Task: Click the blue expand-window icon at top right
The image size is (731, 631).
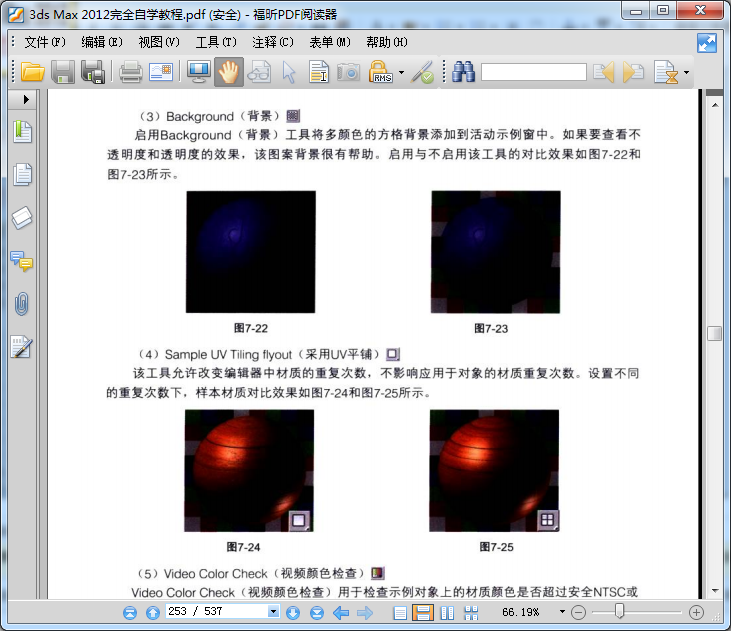Action: (x=707, y=43)
